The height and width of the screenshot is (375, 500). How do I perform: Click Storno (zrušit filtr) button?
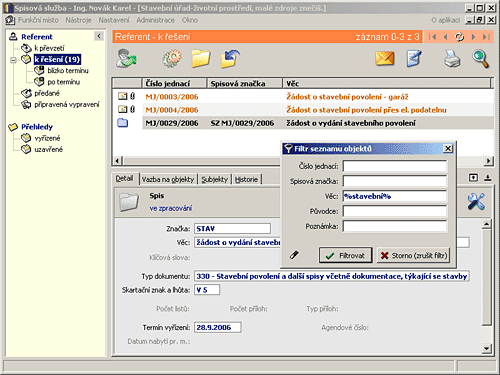(413, 255)
